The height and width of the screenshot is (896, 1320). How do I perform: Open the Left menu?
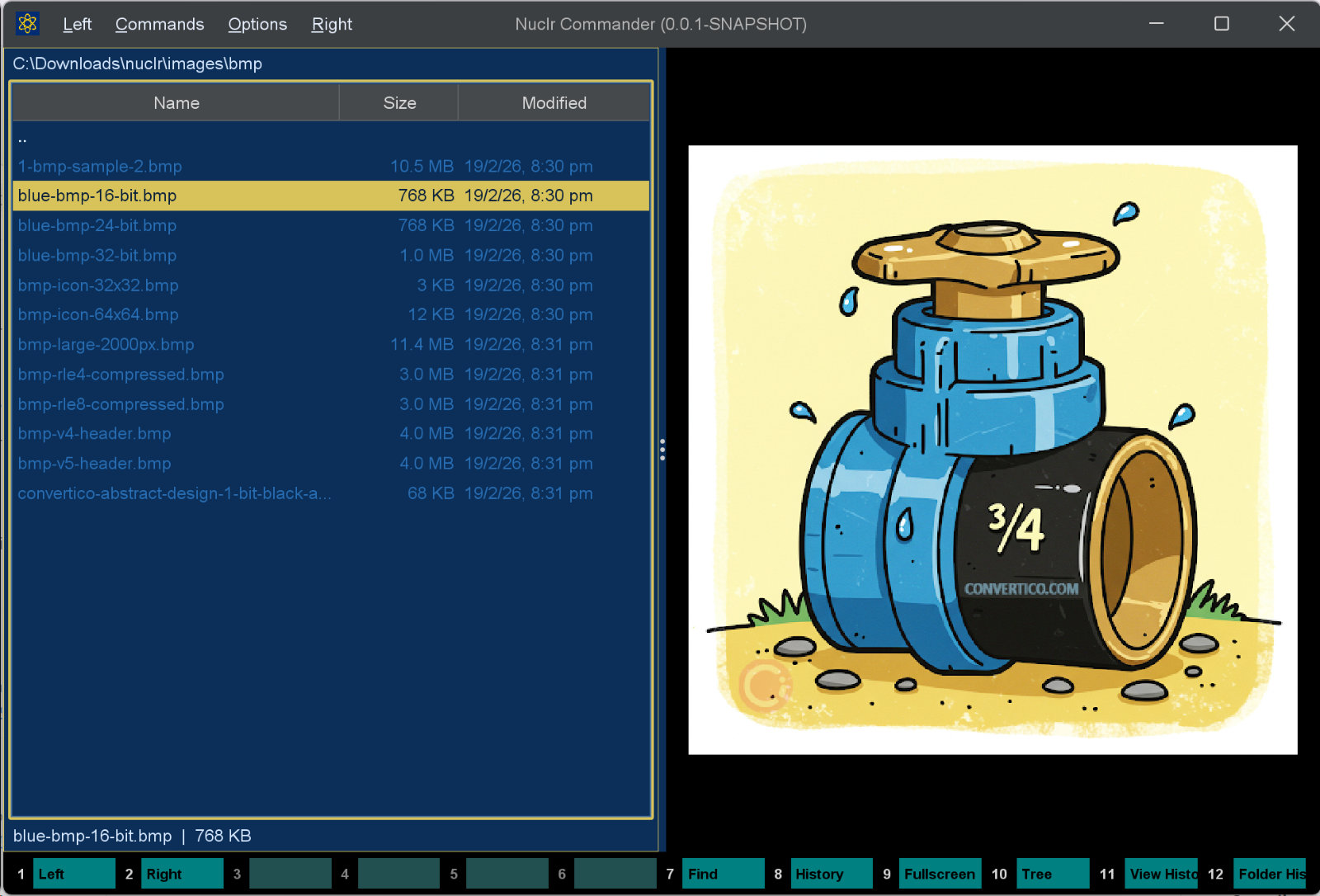pyautogui.click(x=77, y=24)
